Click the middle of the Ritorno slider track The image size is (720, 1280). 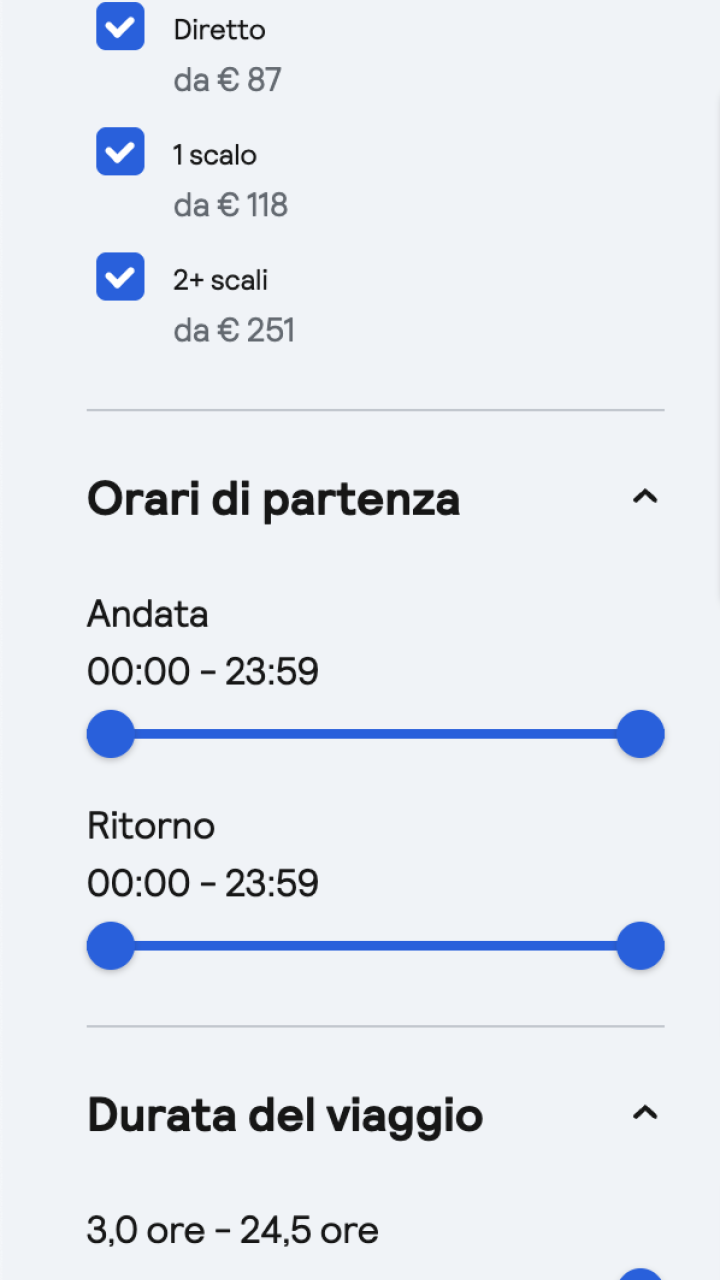[375, 946]
